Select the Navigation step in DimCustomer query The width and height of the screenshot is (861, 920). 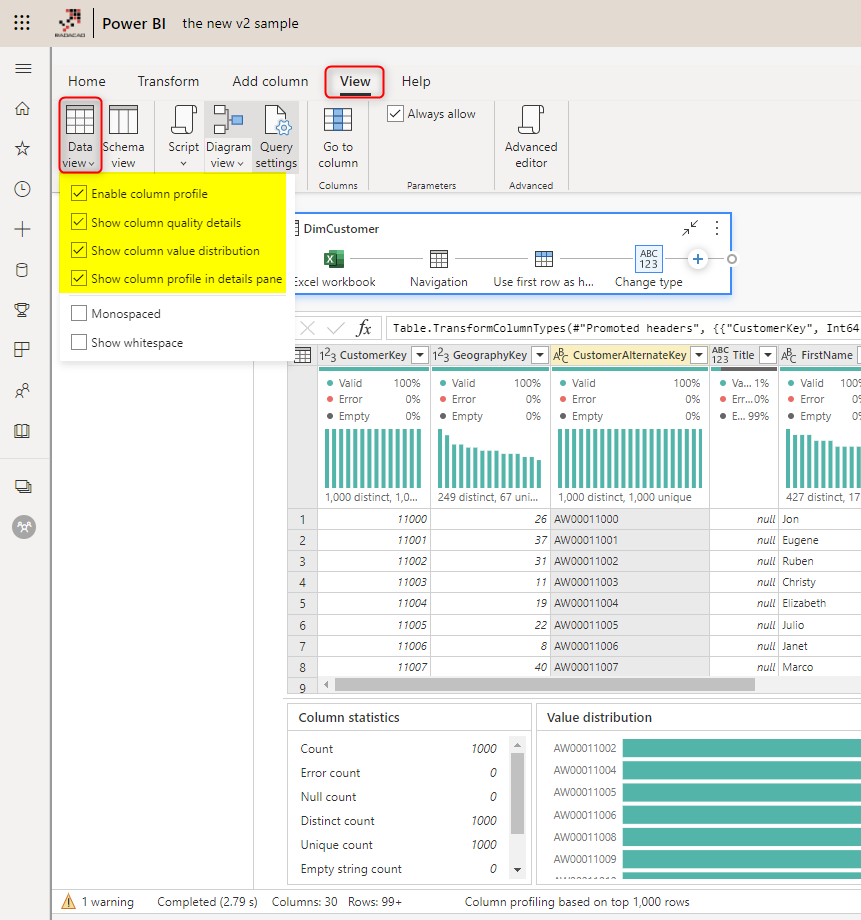438,258
